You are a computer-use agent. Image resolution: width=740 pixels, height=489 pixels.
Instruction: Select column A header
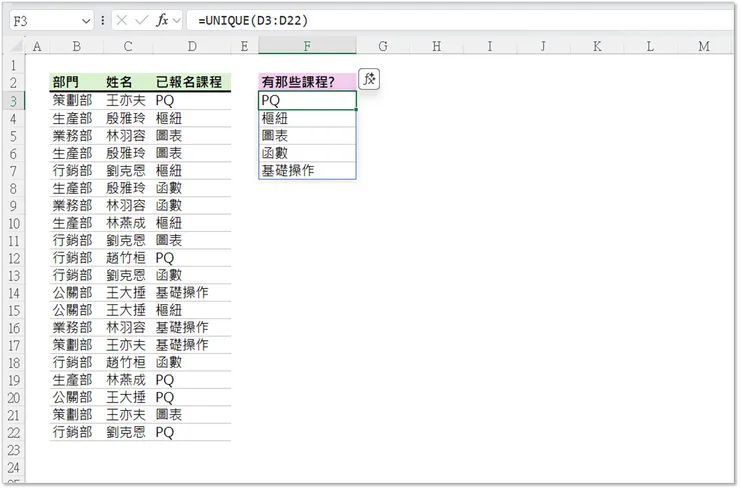pos(37,46)
